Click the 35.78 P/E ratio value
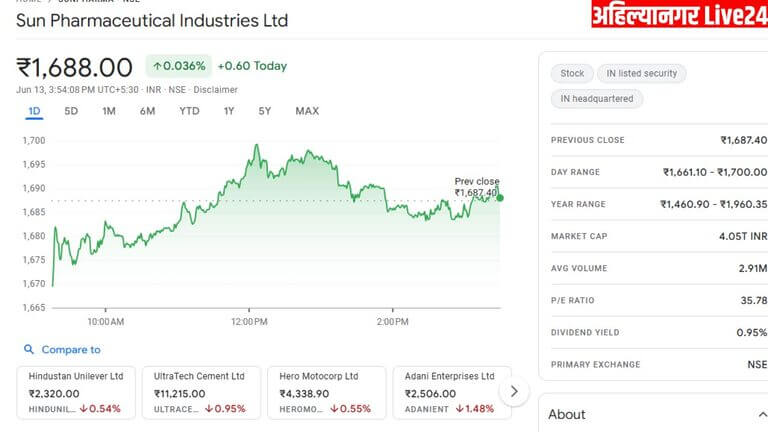The height and width of the screenshot is (432, 768). (754, 300)
